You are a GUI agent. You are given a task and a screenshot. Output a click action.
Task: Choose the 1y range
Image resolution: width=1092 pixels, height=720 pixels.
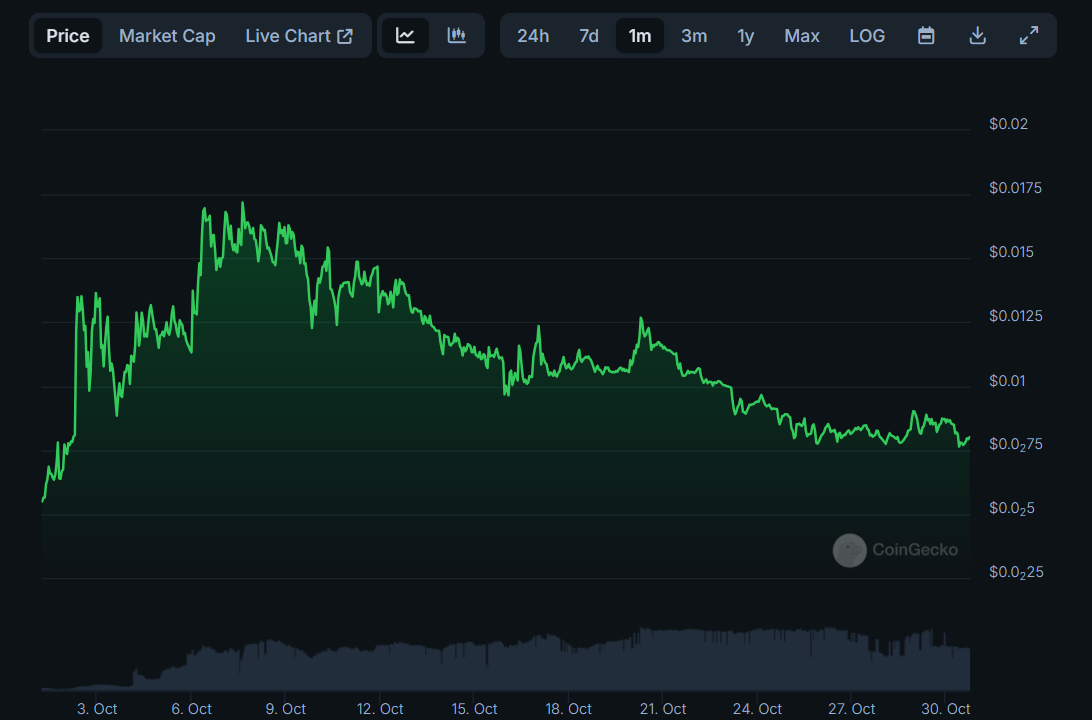coord(745,36)
